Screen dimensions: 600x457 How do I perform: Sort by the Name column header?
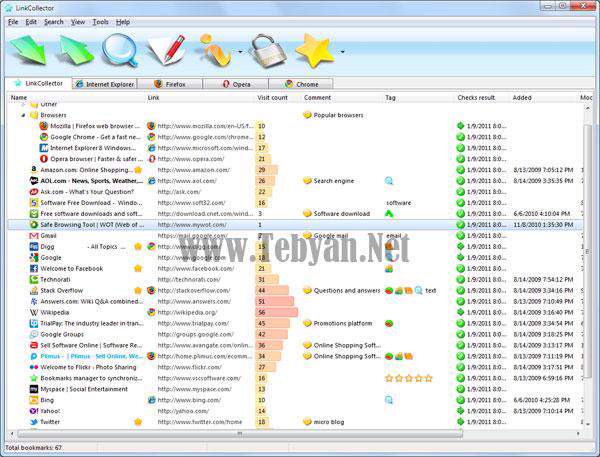[19, 98]
